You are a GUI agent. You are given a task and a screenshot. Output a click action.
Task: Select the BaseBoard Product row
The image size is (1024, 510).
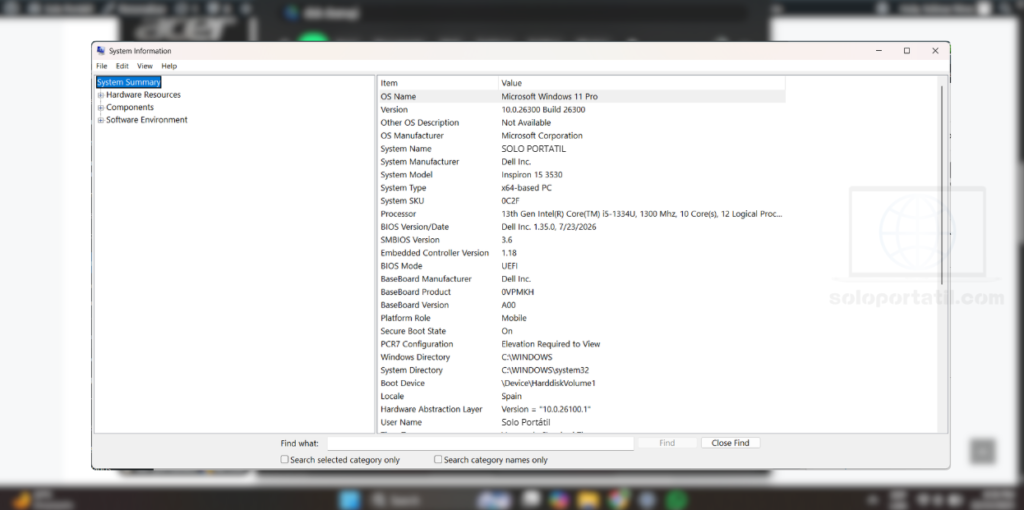(x=581, y=293)
